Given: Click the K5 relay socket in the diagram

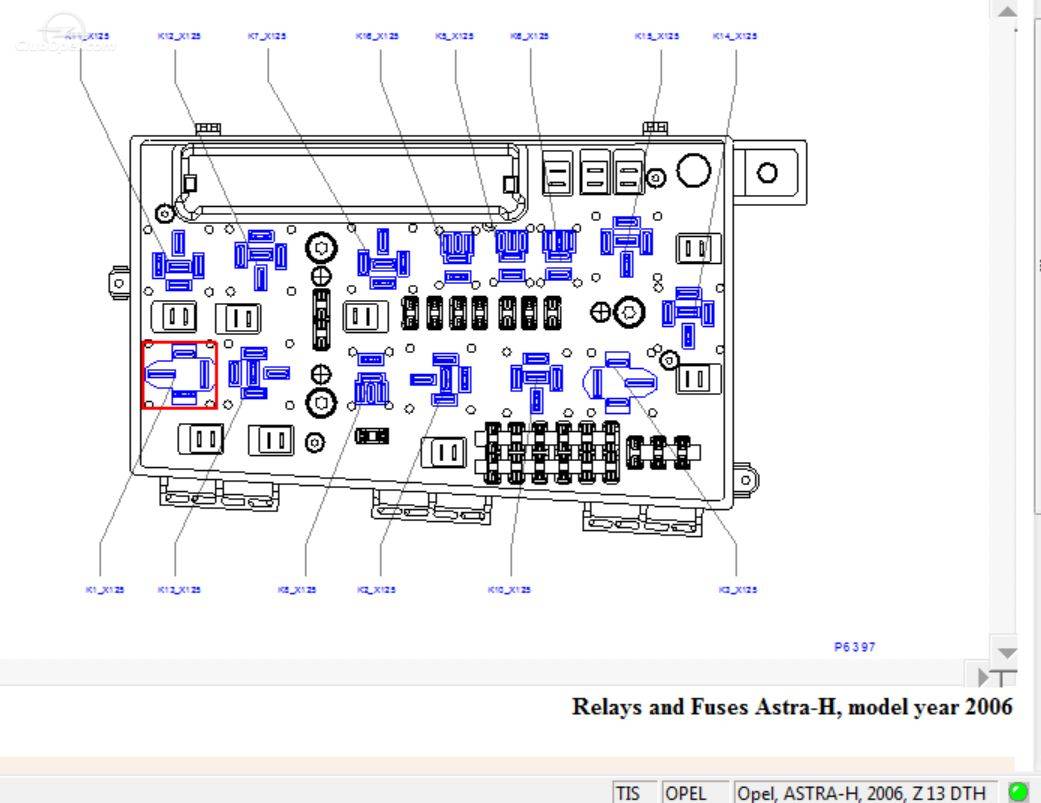Looking at the screenshot, I should (x=512, y=256).
